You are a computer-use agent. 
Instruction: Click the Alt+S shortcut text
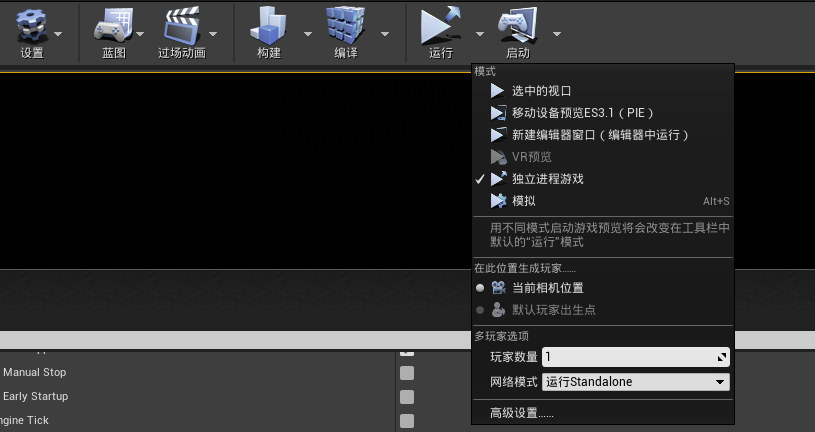tap(716, 201)
